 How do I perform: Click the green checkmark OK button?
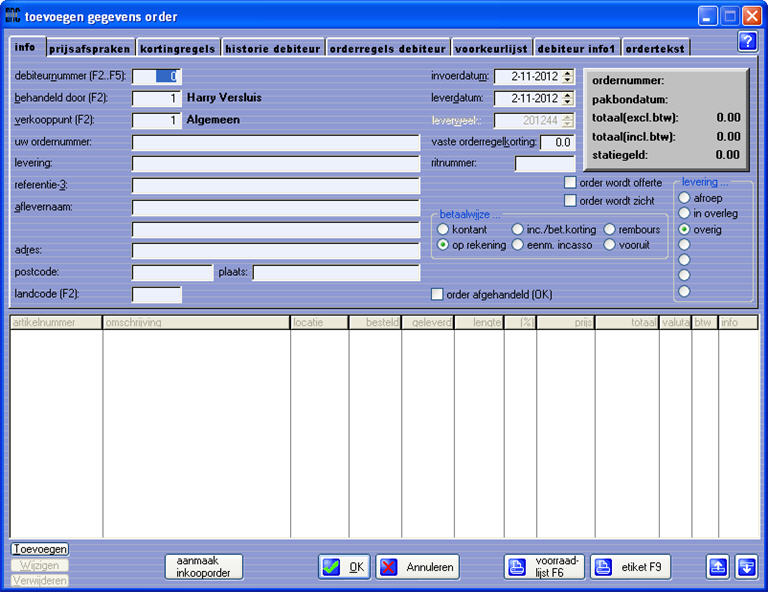coord(344,567)
